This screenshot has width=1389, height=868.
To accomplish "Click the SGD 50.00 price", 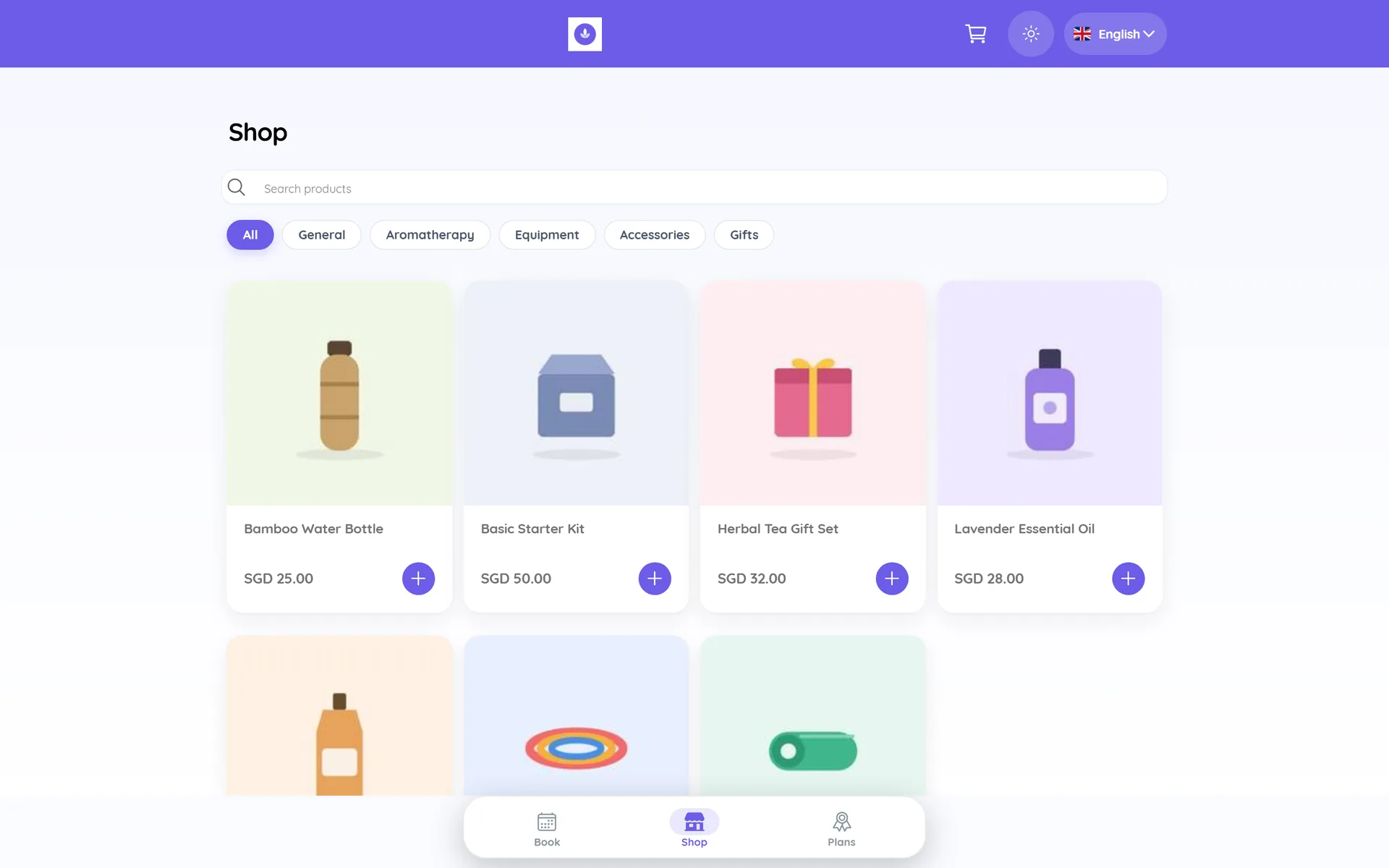I will tap(516, 579).
